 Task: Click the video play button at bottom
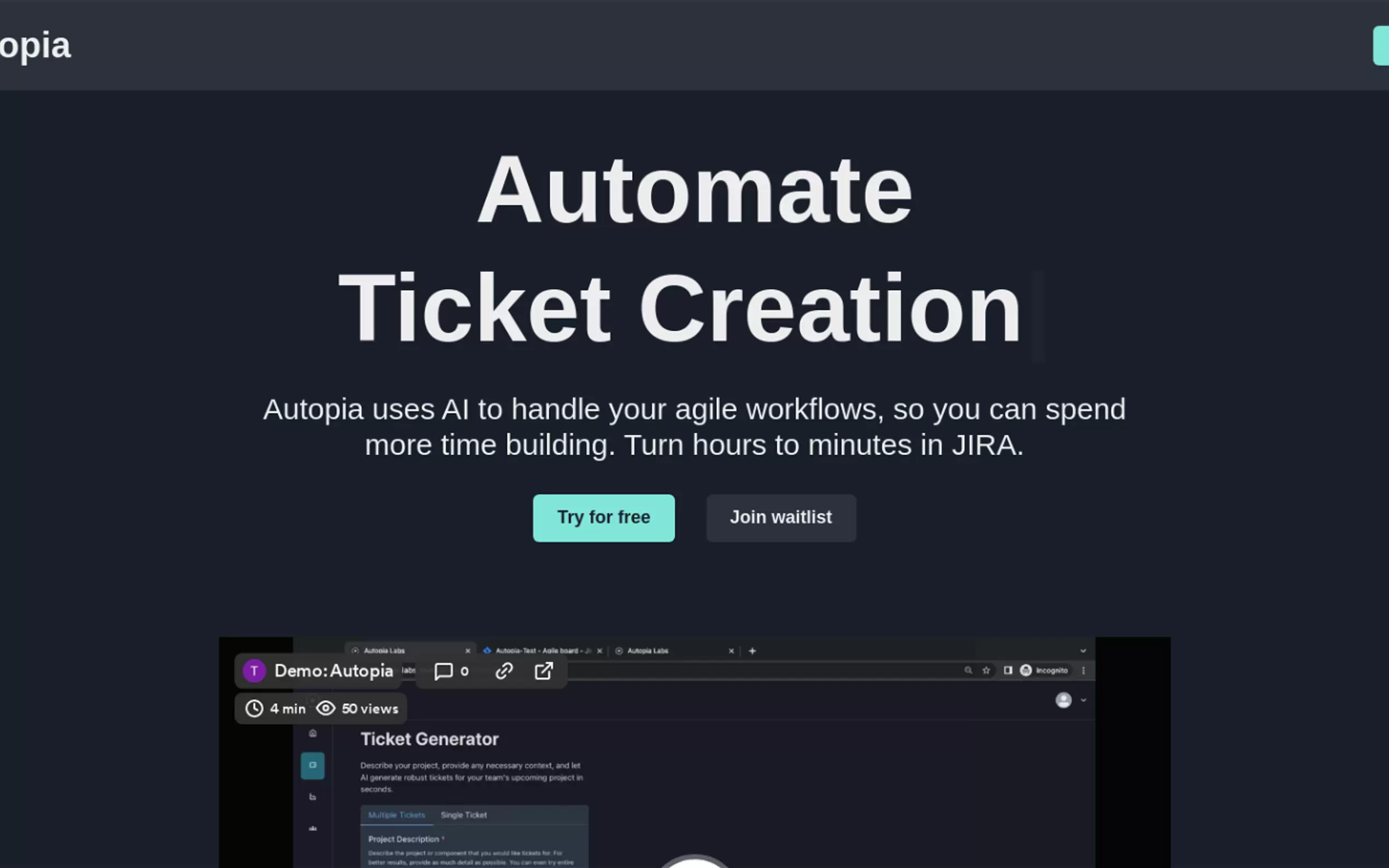[694, 863]
